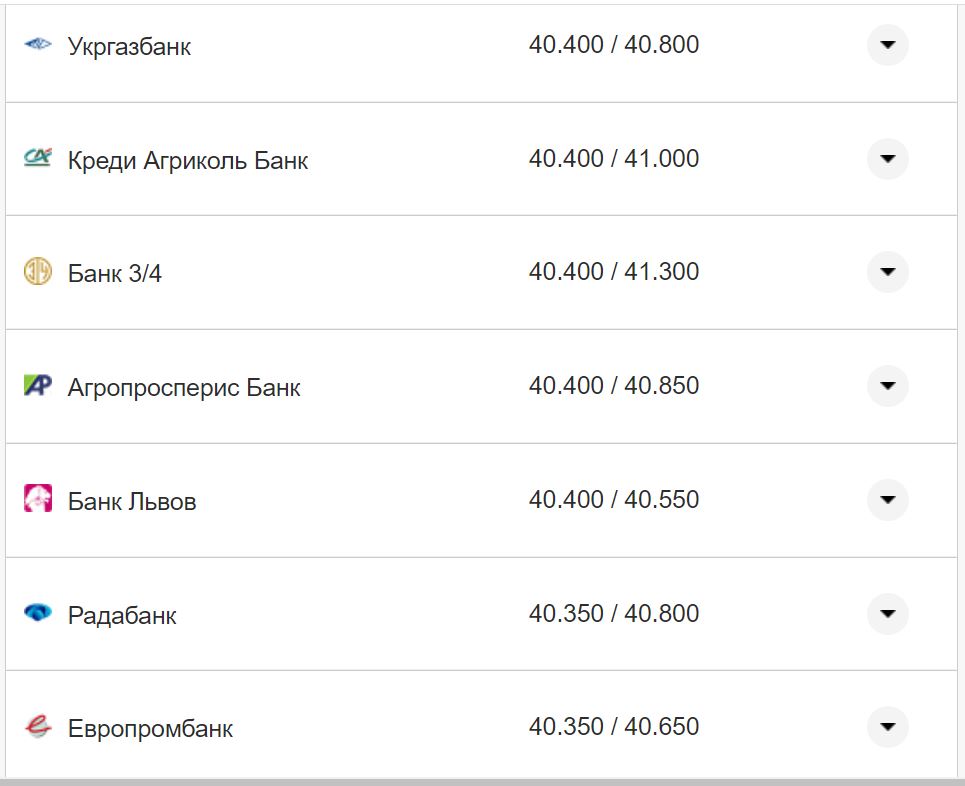
Task: Open the Укргазбанк bank name link
Action: [x=129, y=47]
